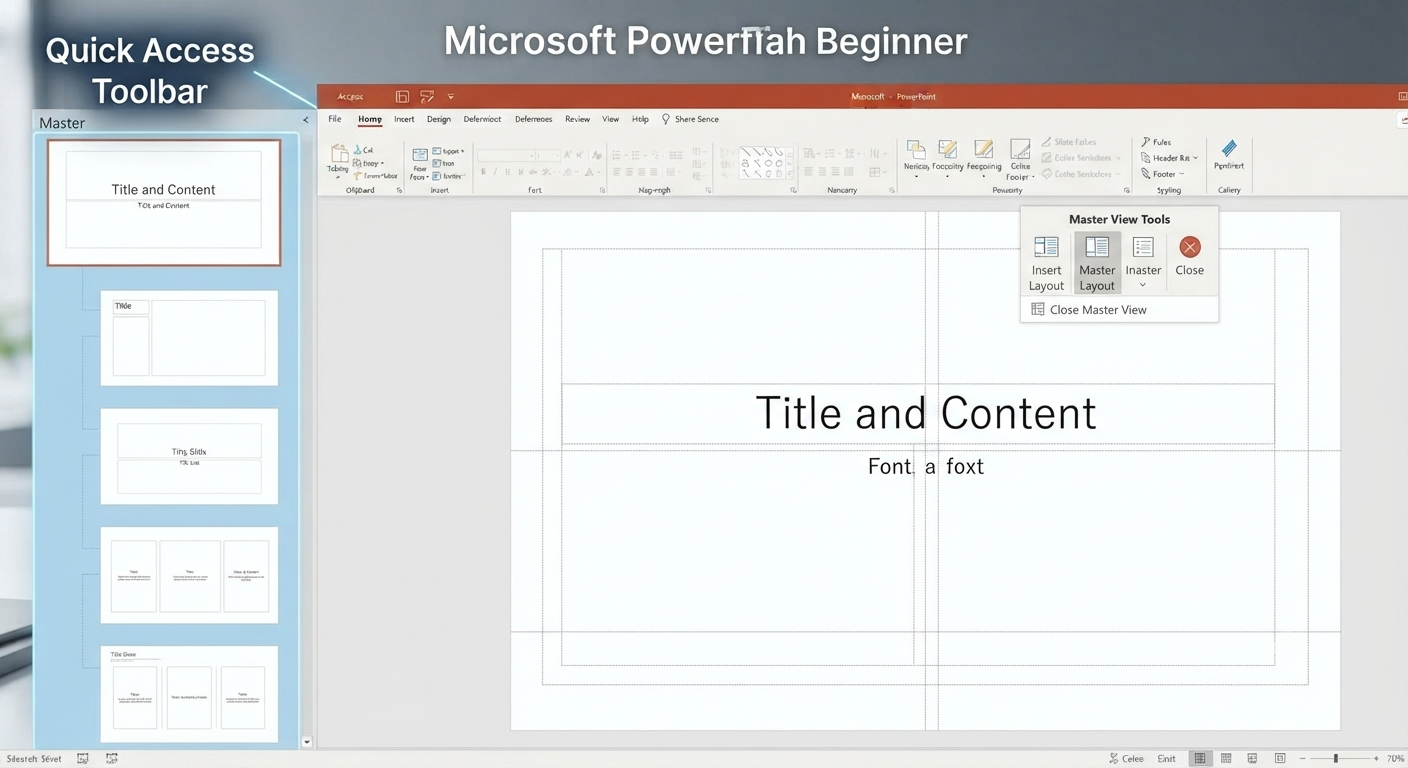This screenshot has width=1408, height=768.
Task: Click the second Quick Access toolbar icon
Action: (427, 97)
